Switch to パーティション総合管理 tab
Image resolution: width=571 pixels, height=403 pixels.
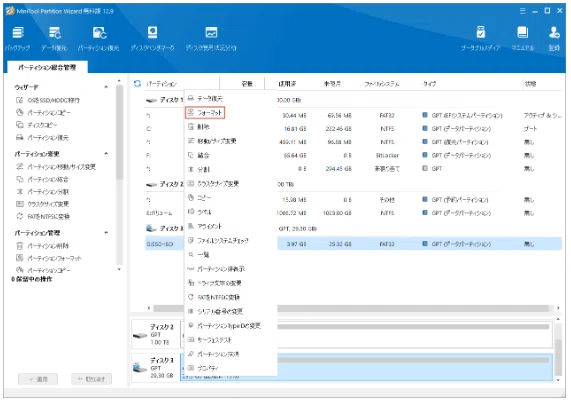[47, 67]
